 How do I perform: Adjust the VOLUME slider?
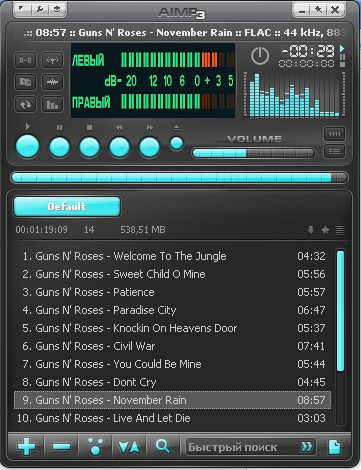[253, 153]
